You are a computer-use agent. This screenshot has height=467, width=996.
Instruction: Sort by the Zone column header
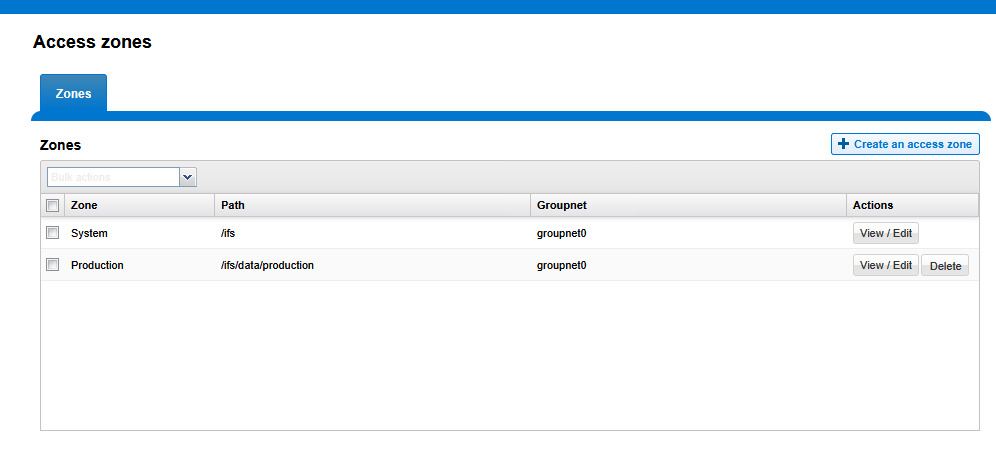point(85,205)
